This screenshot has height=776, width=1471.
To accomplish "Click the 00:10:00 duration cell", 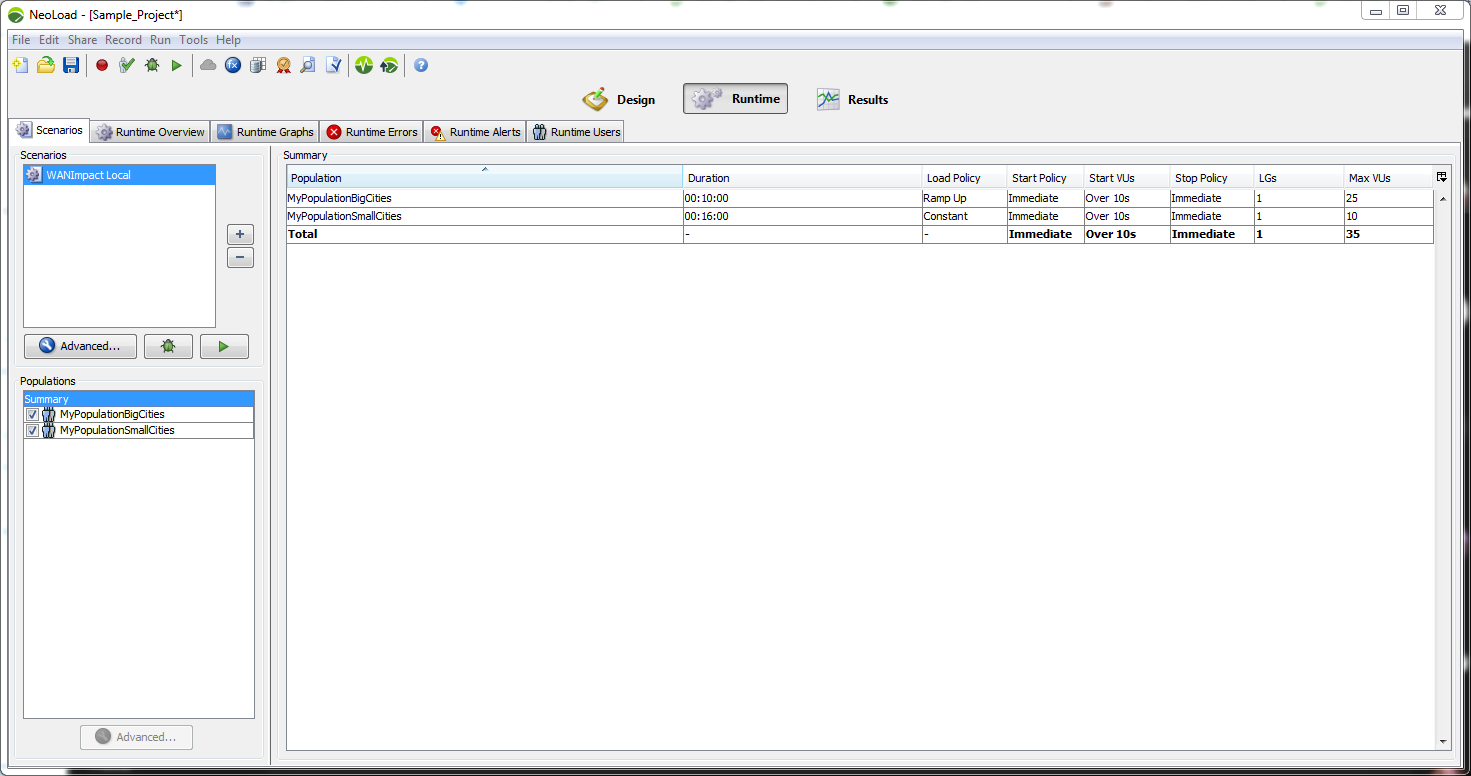I will [x=803, y=198].
